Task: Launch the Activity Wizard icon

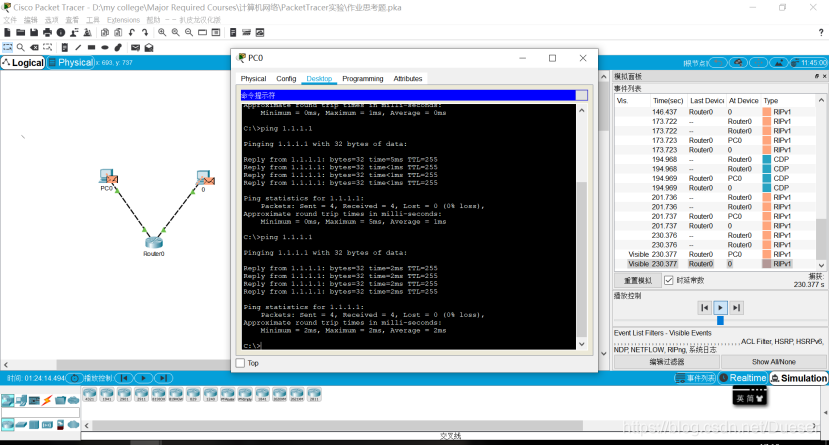Action: tap(74, 33)
